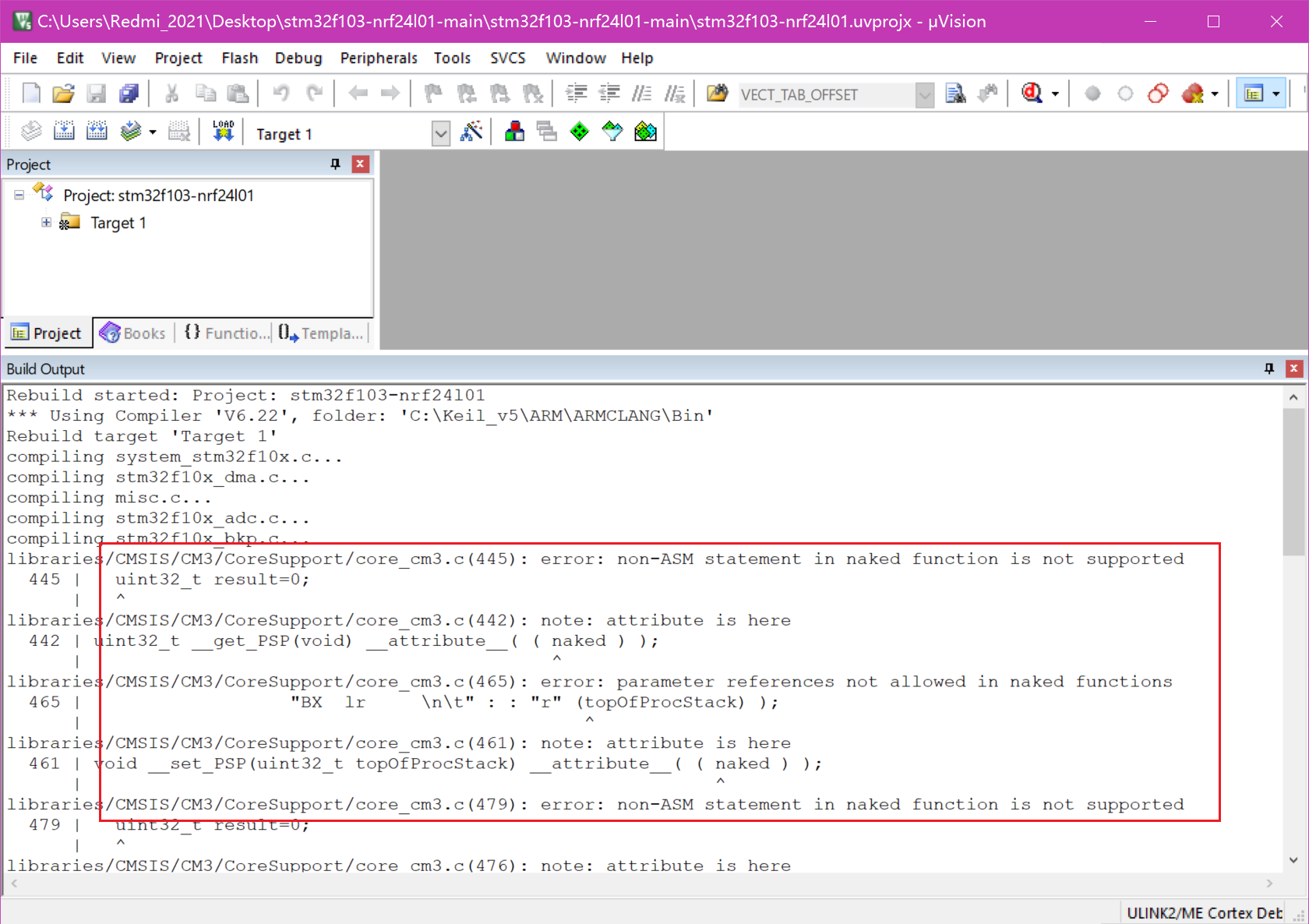Image resolution: width=1309 pixels, height=924 pixels.
Task: Kill all breakpoints icon
Action: tap(1192, 93)
